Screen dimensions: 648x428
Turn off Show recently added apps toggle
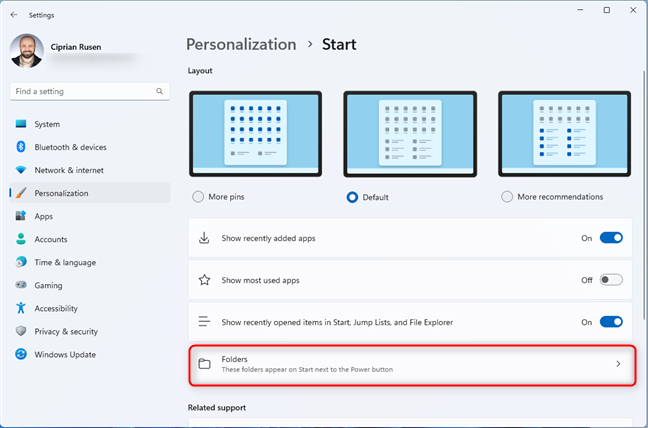pyautogui.click(x=611, y=238)
